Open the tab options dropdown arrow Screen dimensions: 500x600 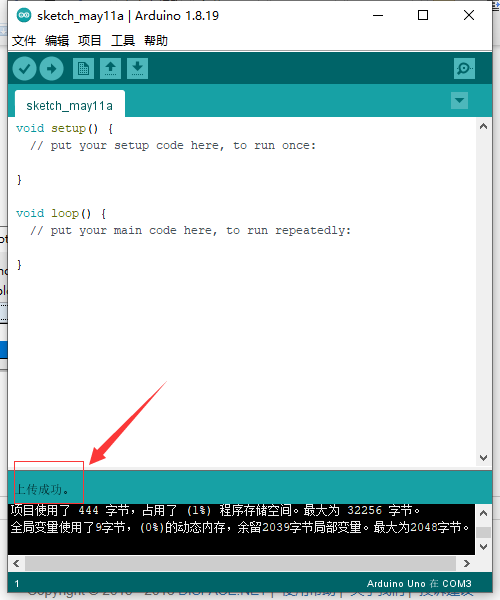459,101
